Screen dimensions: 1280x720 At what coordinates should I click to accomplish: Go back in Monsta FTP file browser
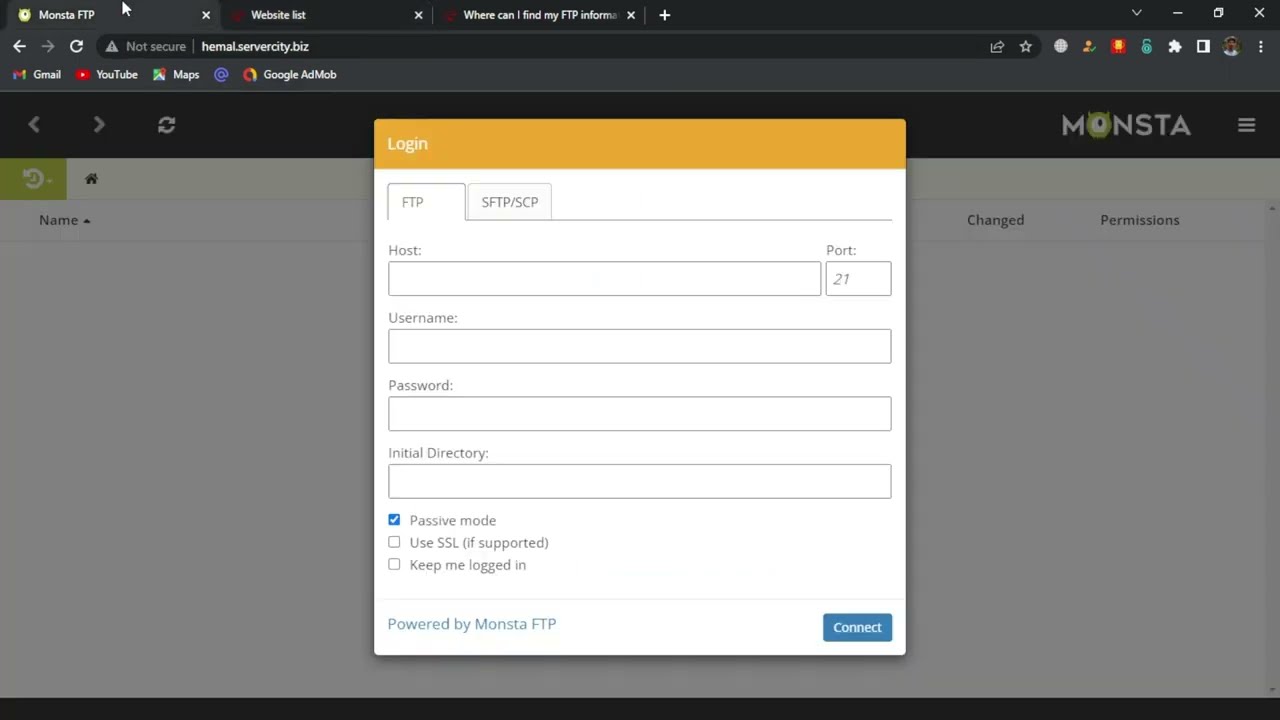pos(34,124)
